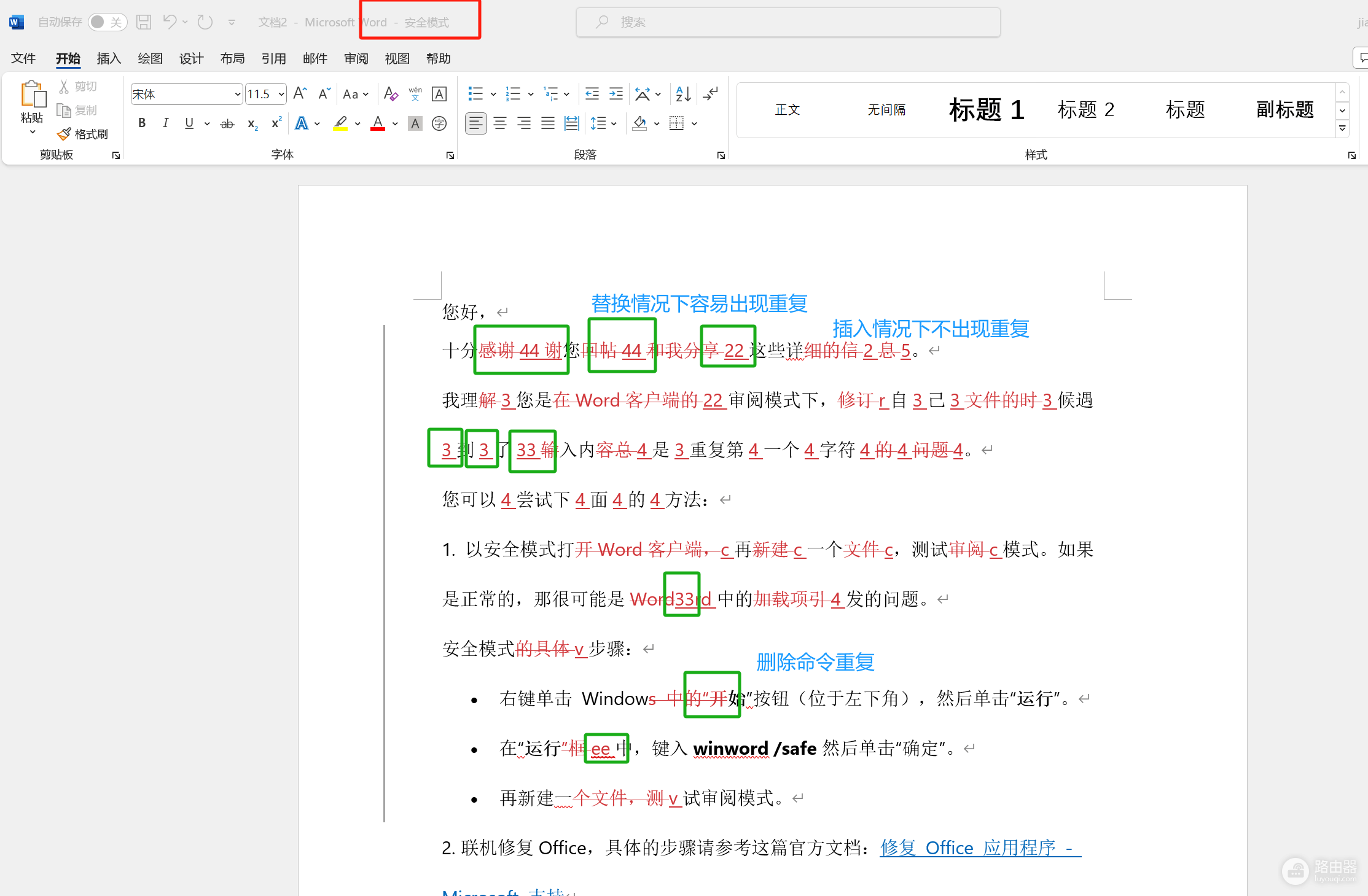Apply numbered list
This screenshot has width=1368, height=896.
pyautogui.click(x=512, y=93)
